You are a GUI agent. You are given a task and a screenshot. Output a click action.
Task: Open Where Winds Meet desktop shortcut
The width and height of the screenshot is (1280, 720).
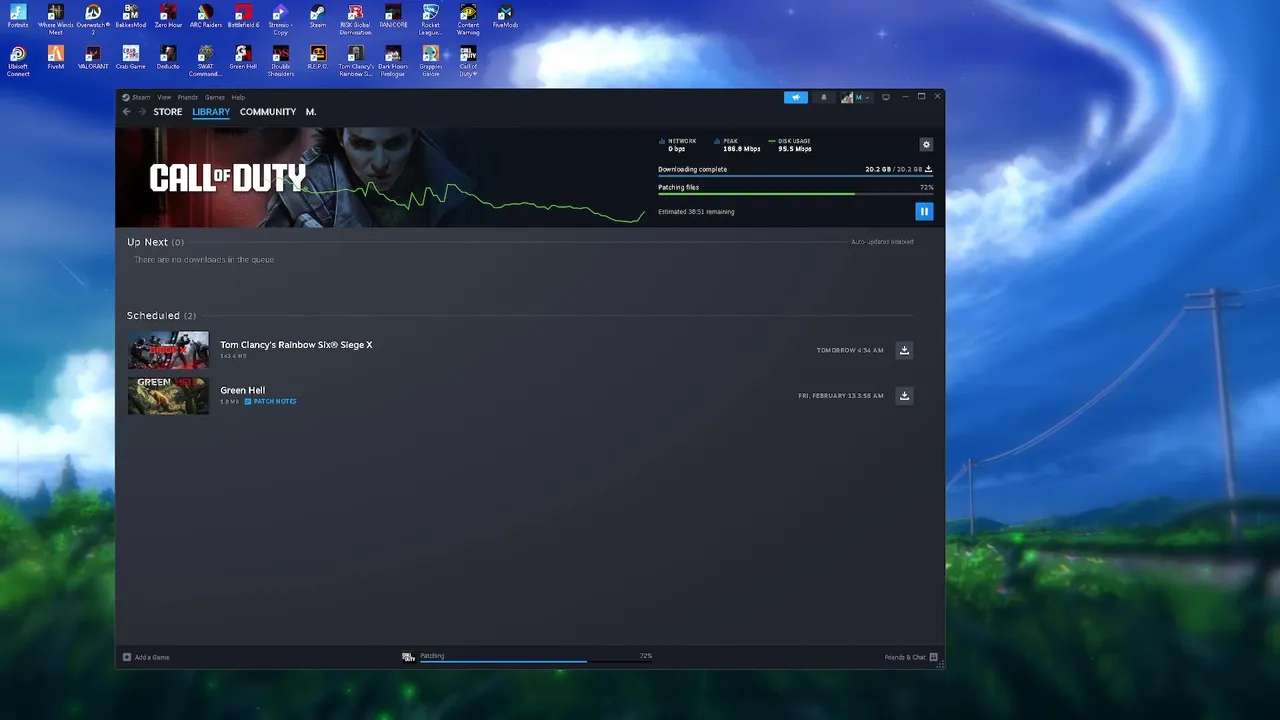pos(55,19)
